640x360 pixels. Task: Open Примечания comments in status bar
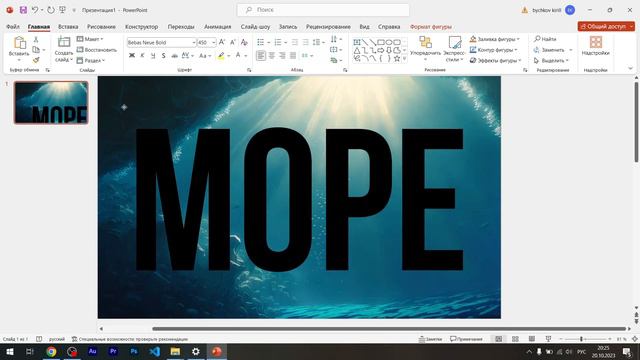click(466, 339)
